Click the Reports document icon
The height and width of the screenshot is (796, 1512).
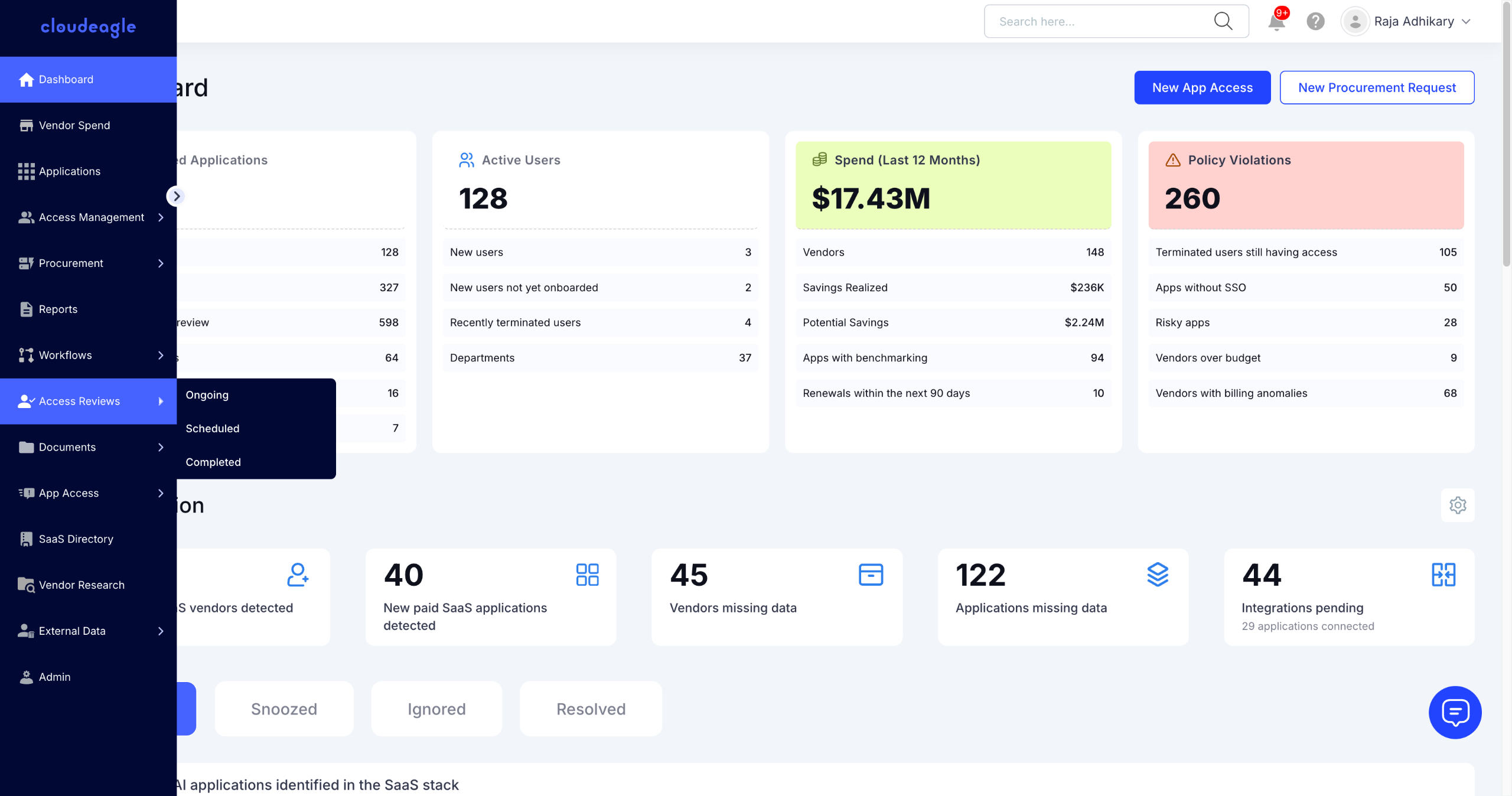coord(26,309)
